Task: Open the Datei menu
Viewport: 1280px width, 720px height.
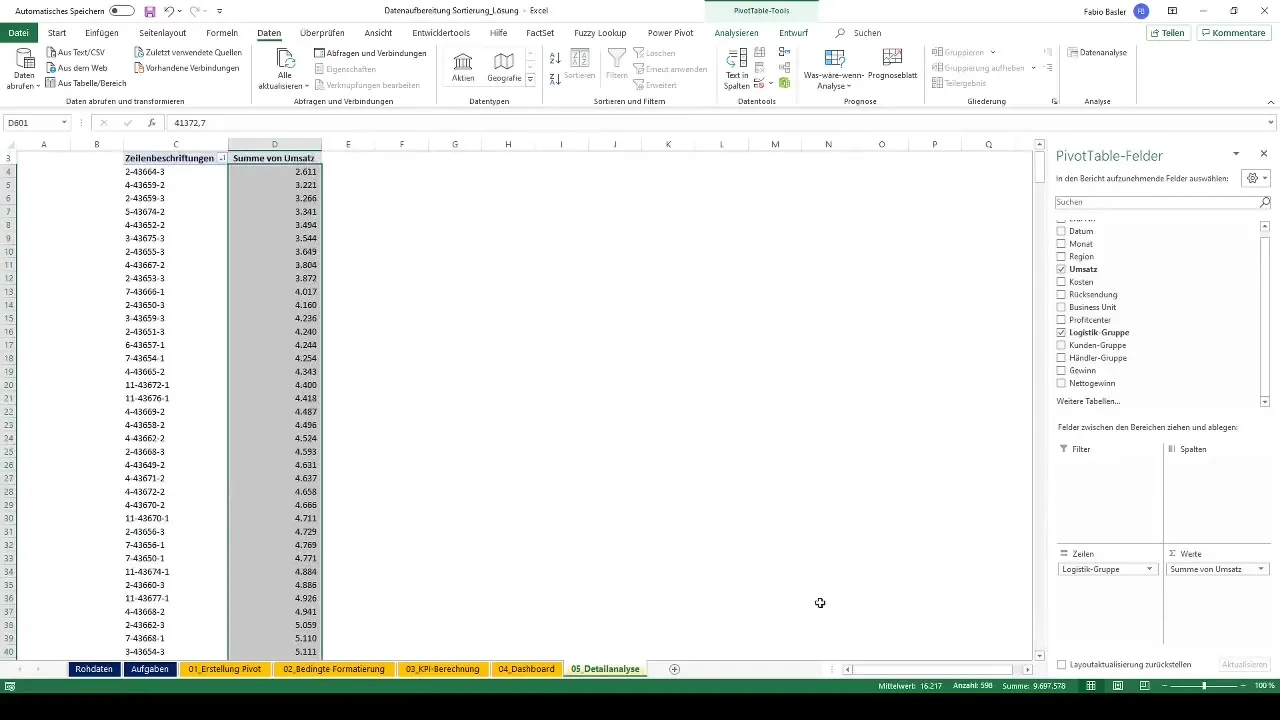Action: (x=18, y=33)
